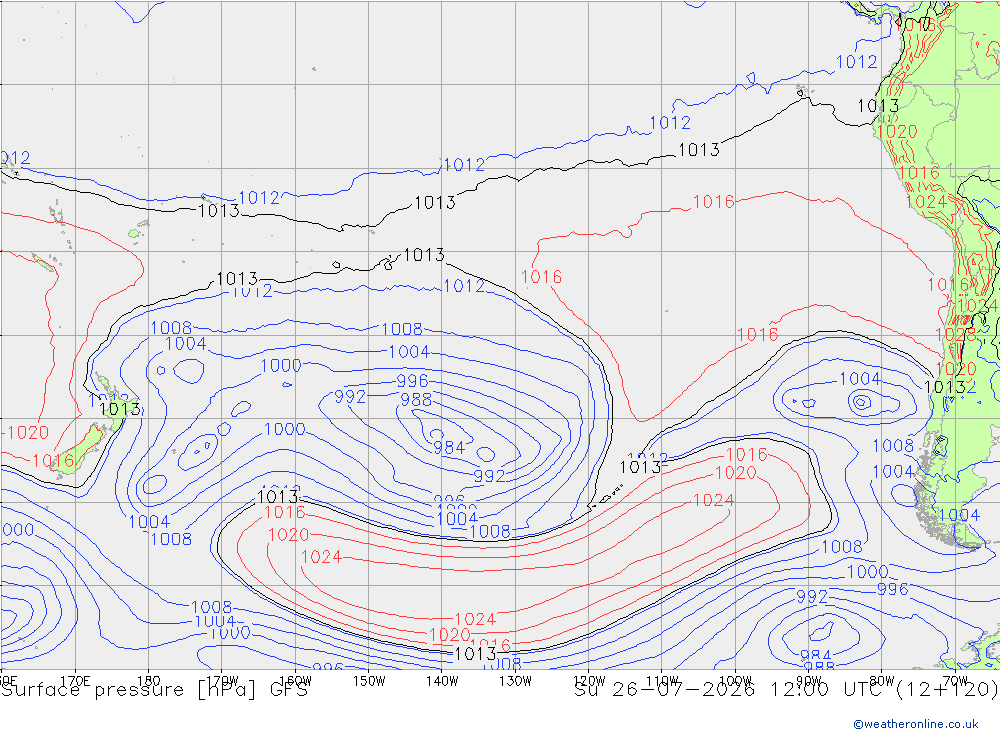Select the 120W longitude label

tap(589, 681)
